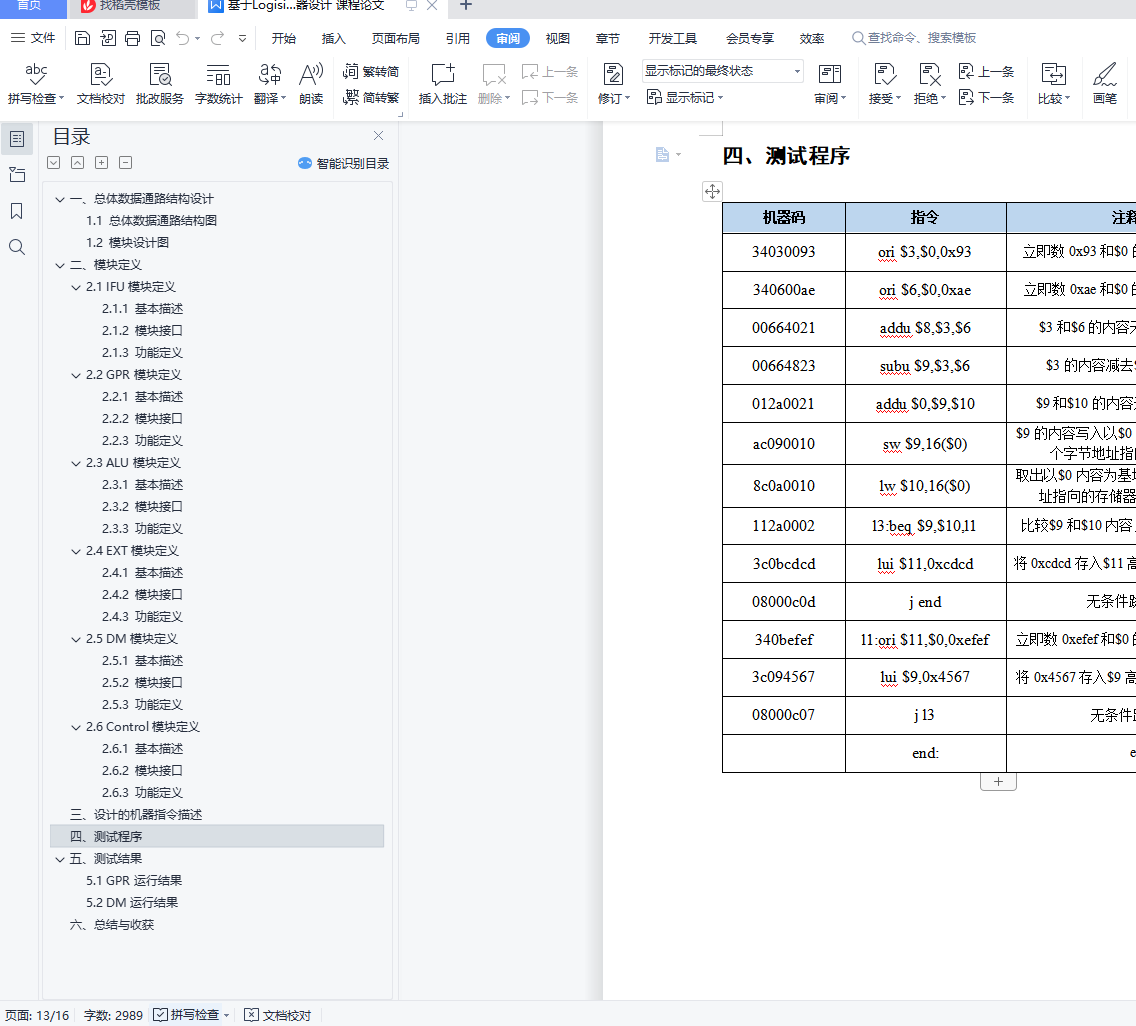Viewport: 1136px width, 1026px height.
Task: Convert traditional to simplified (繁转简)
Action: point(371,71)
